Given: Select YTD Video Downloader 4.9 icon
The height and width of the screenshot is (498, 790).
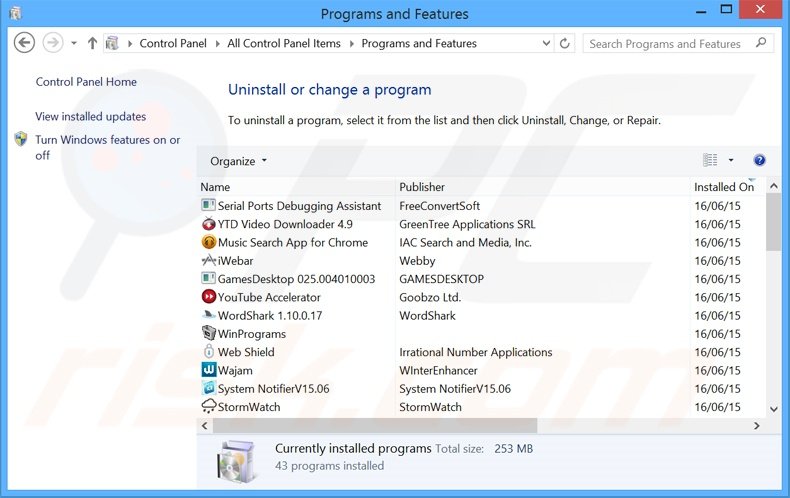Looking at the screenshot, I should (x=208, y=223).
